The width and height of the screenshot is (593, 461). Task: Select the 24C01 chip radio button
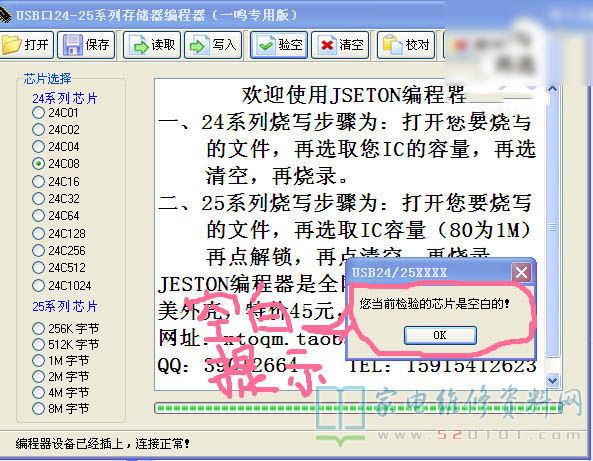[38, 113]
